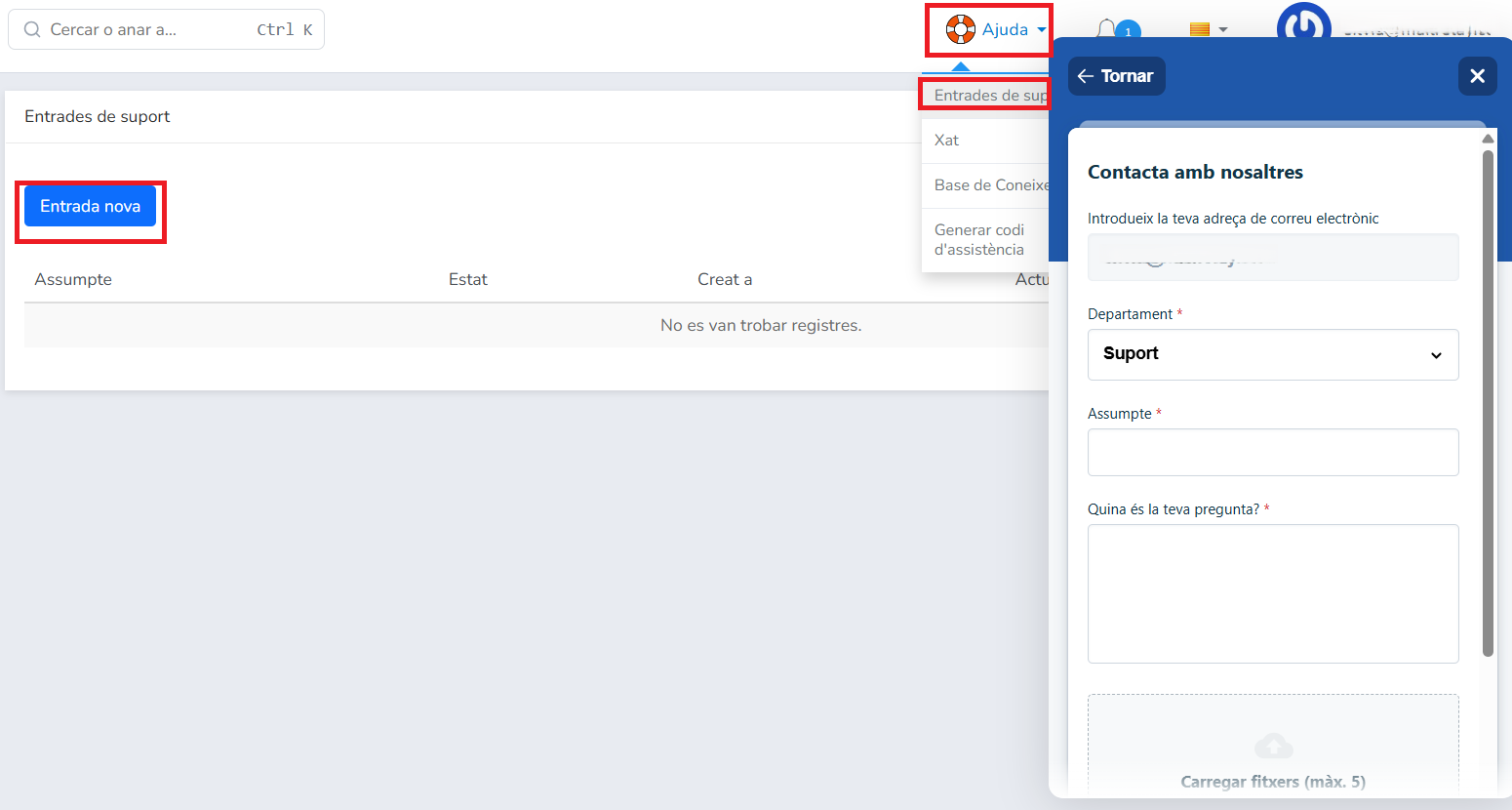The height and width of the screenshot is (810, 1512).
Task: Click the contact panel vertical scrollbar
Action: (1488, 402)
